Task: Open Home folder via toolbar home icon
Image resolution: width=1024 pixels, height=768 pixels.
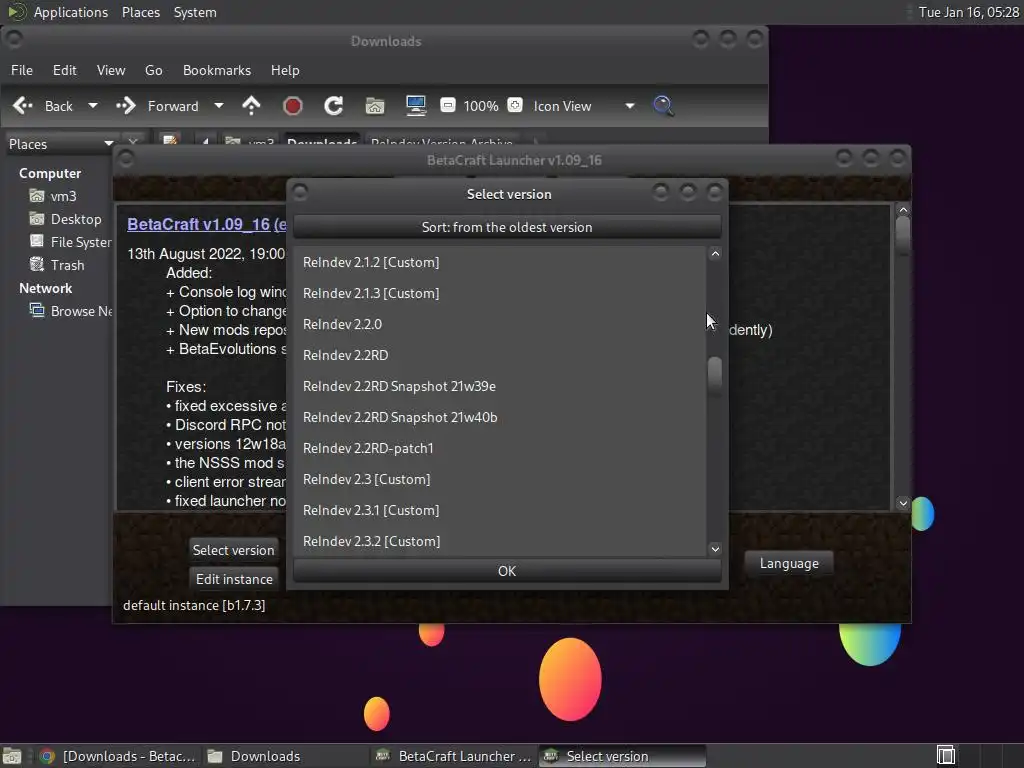Action: [x=375, y=106]
